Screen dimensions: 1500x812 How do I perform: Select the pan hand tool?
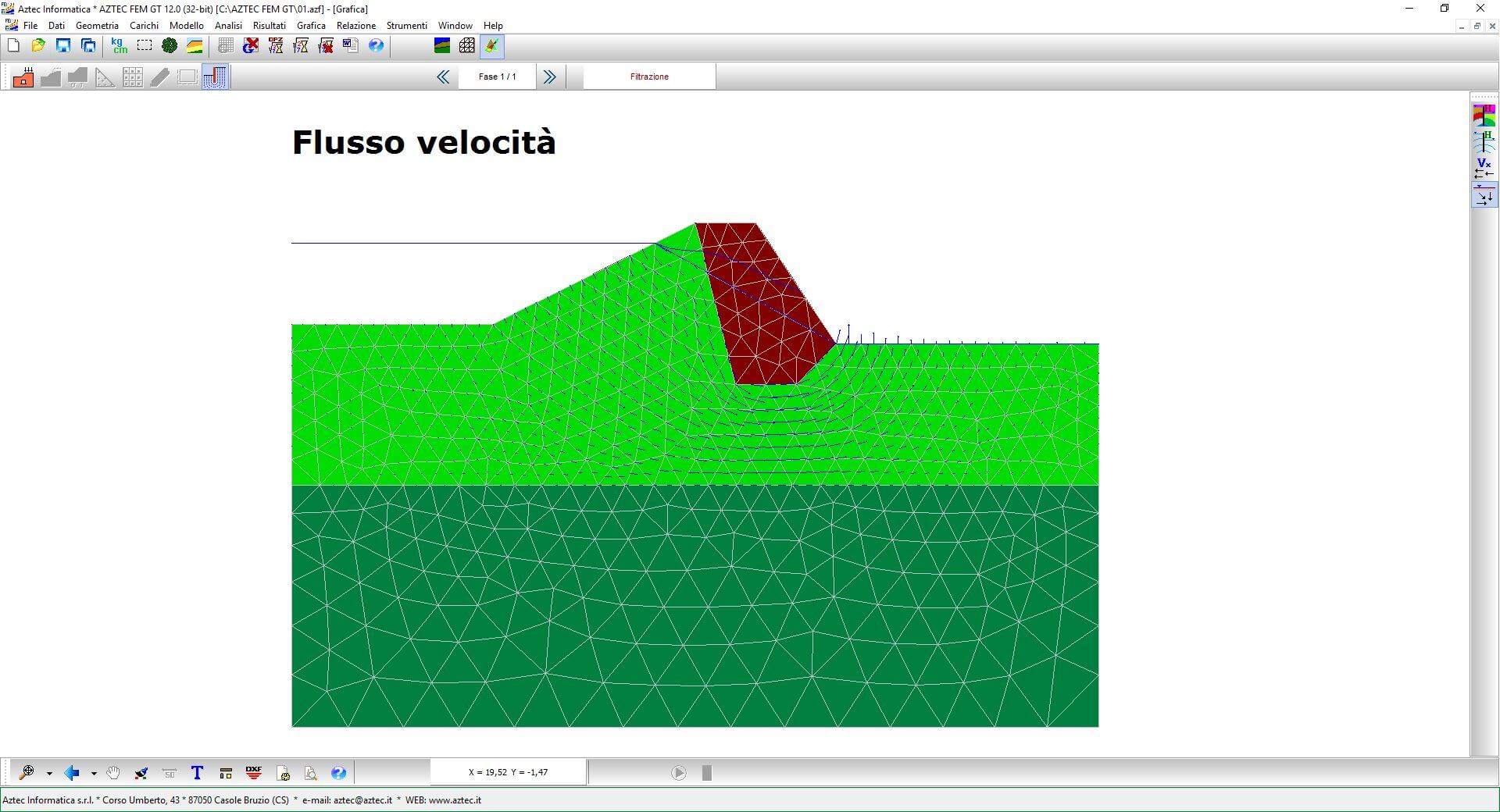[114, 773]
